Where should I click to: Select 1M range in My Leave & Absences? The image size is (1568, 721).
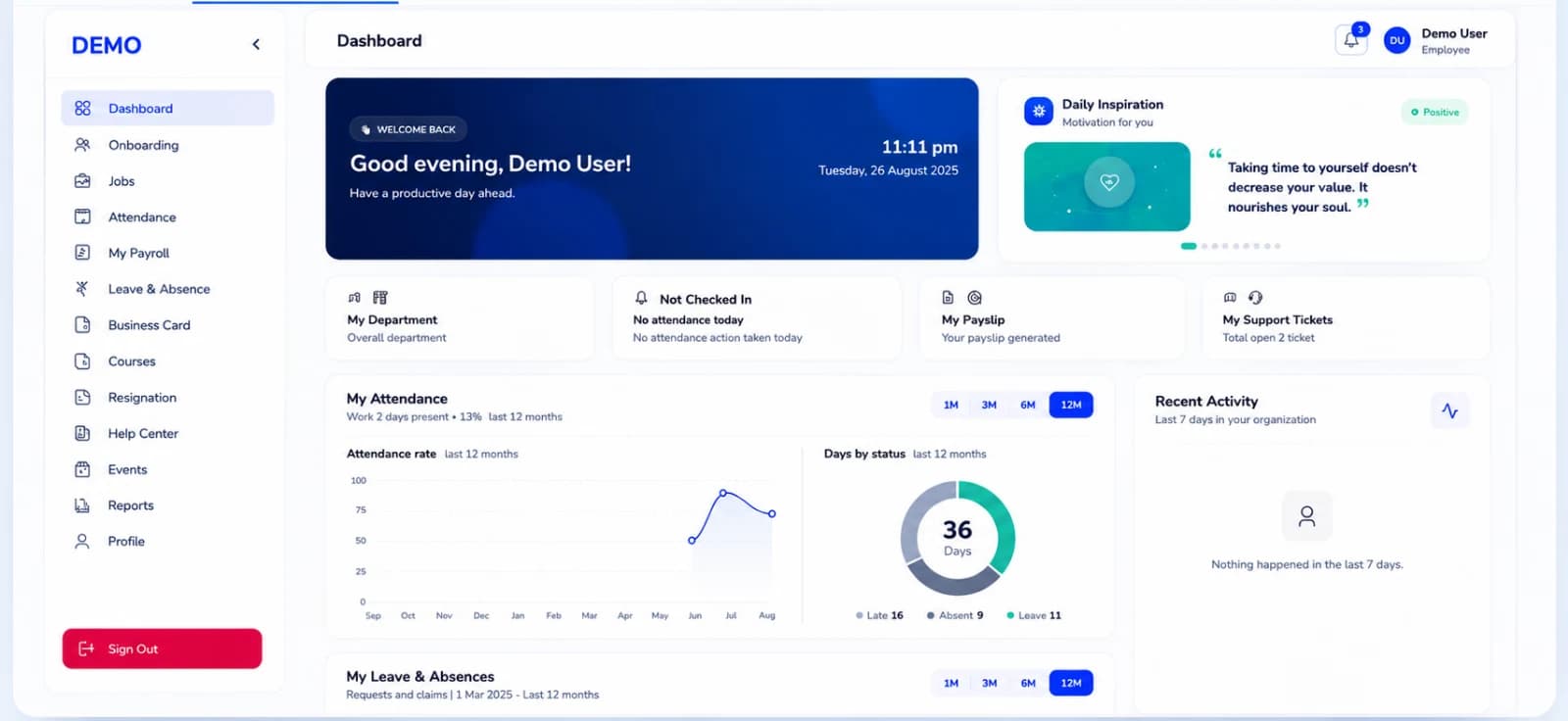(x=951, y=683)
